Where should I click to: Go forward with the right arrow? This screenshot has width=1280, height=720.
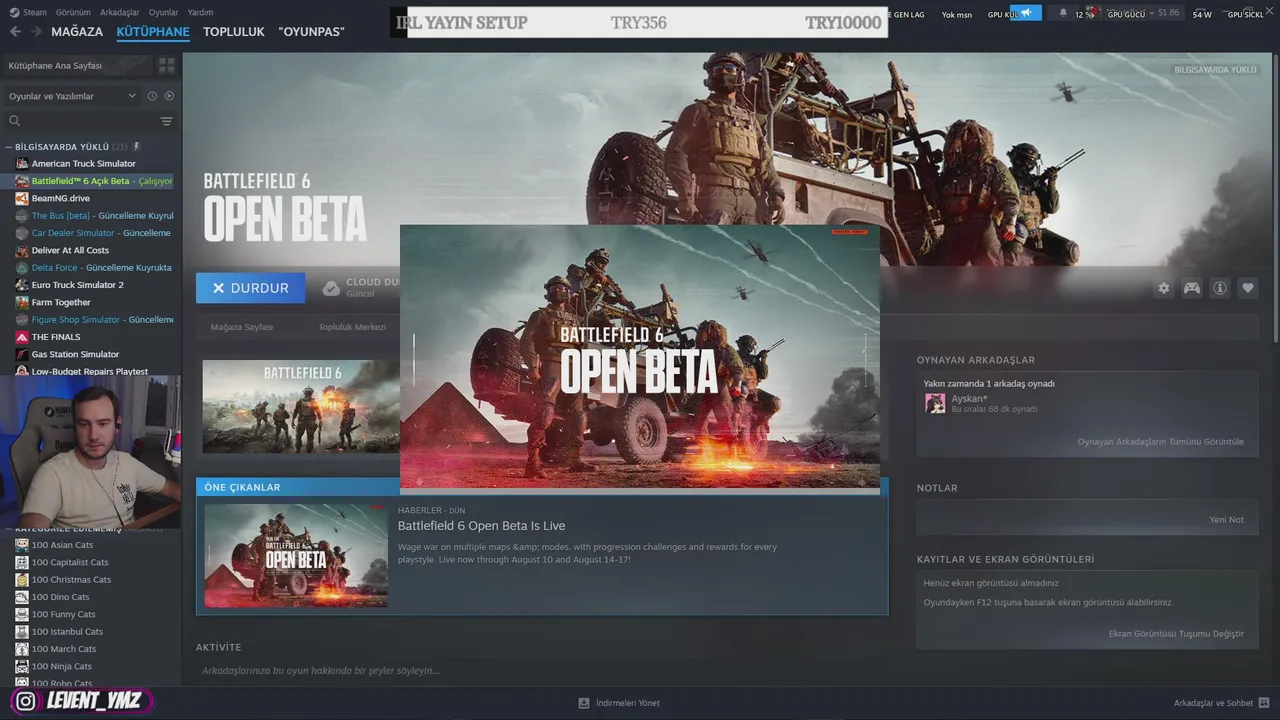pos(36,31)
